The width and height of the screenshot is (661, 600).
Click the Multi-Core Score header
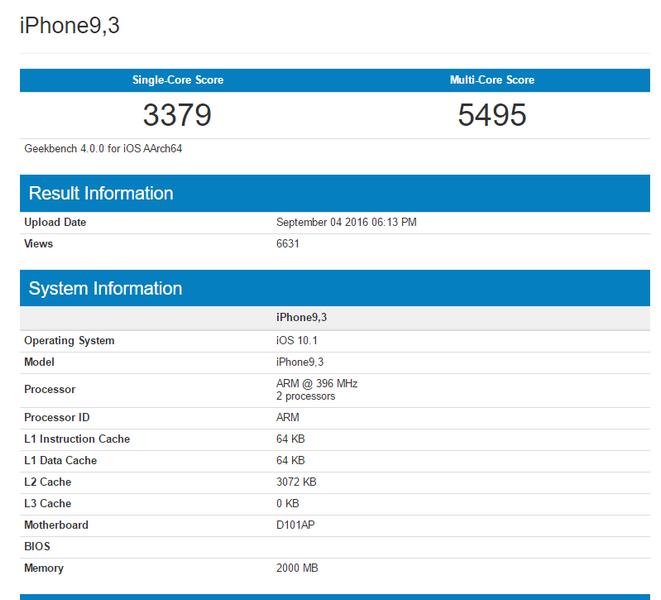[x=492, y=80]
